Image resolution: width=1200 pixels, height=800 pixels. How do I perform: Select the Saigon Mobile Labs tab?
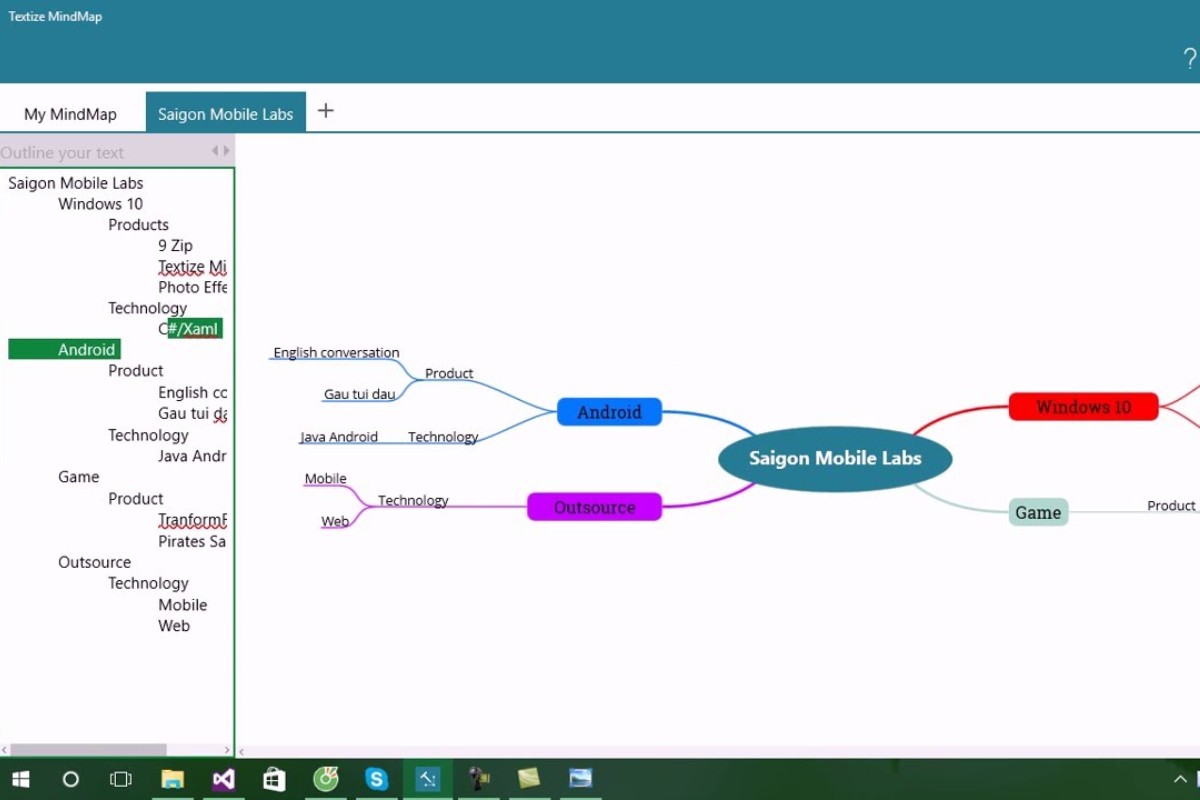(x=226, y=114)
